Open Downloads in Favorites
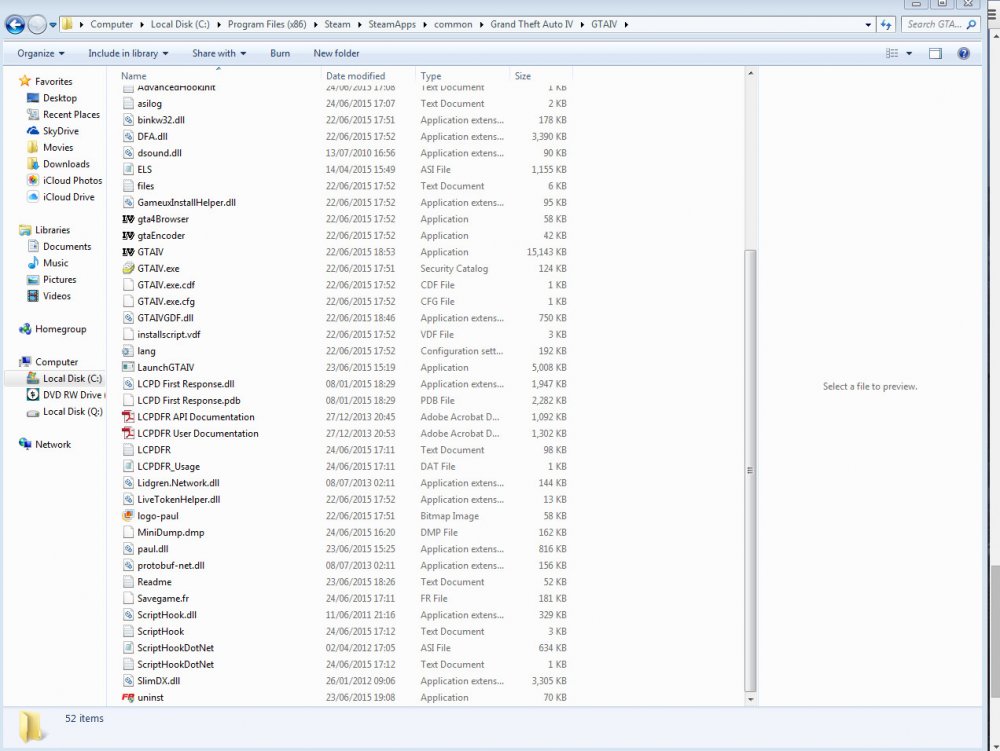This screenshot has width=1000, height=751. coord(66,164)
